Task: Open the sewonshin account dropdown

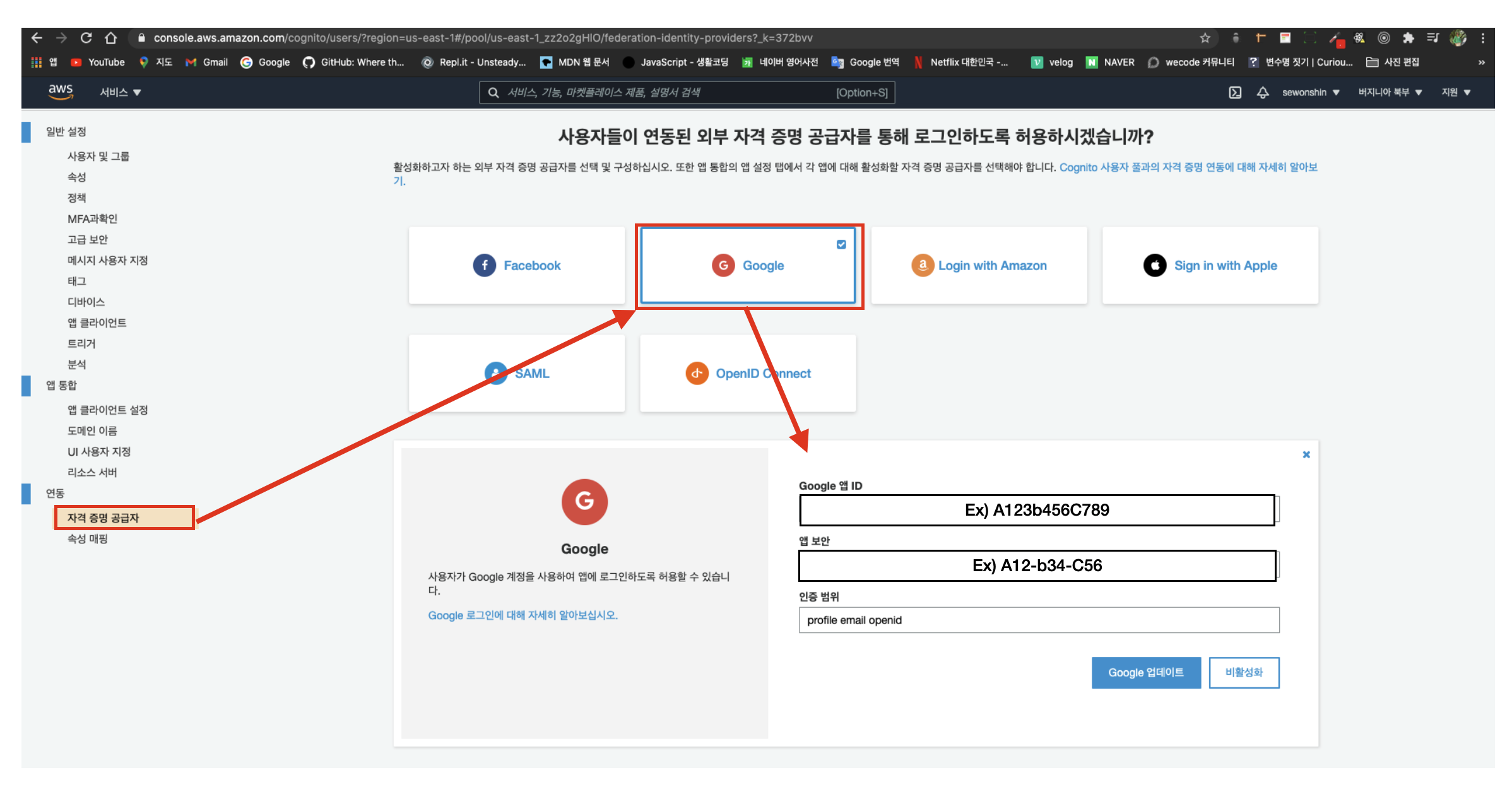Action: pyautogui.click(x=1311, y=92)
